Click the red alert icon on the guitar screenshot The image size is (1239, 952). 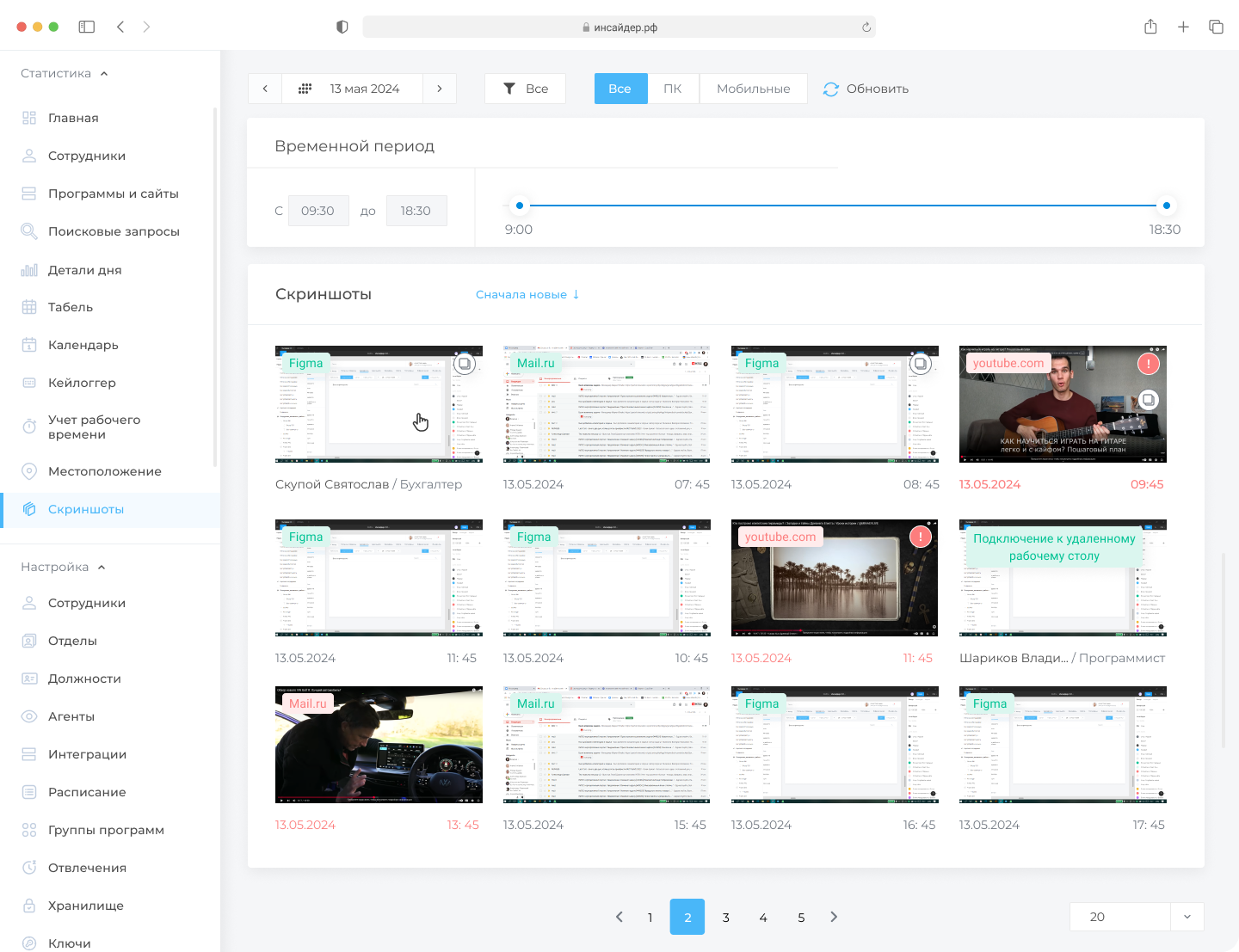coord(1148,364)
